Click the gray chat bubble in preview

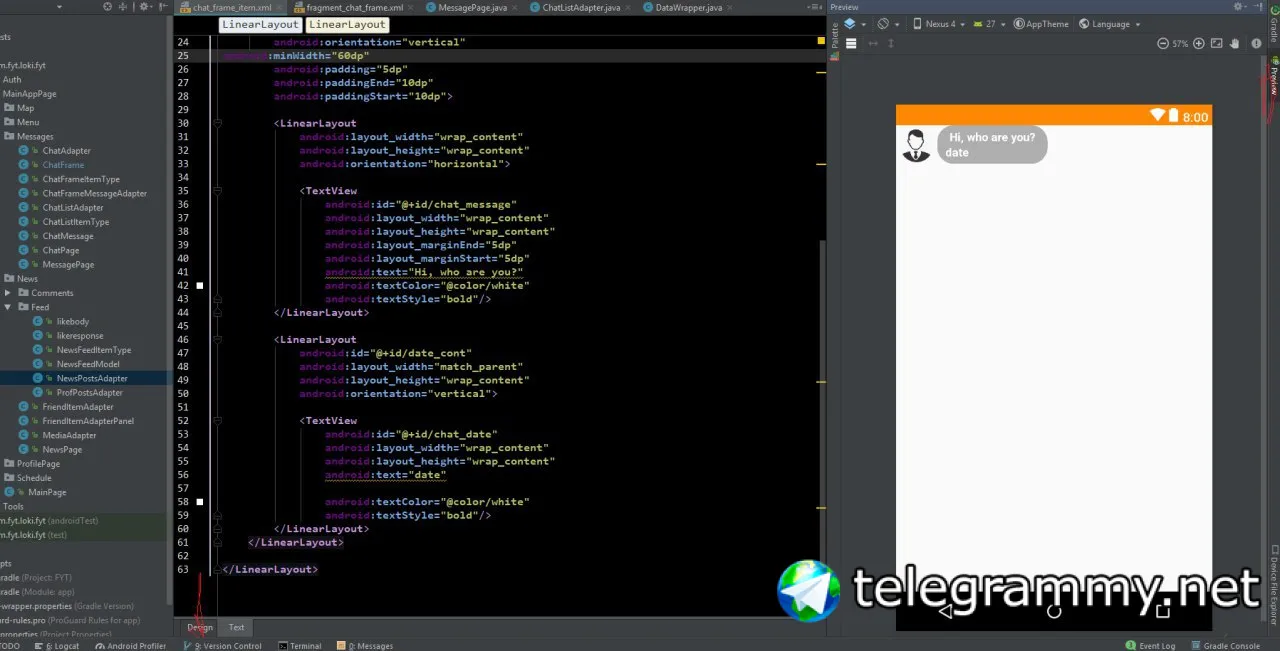992,145
